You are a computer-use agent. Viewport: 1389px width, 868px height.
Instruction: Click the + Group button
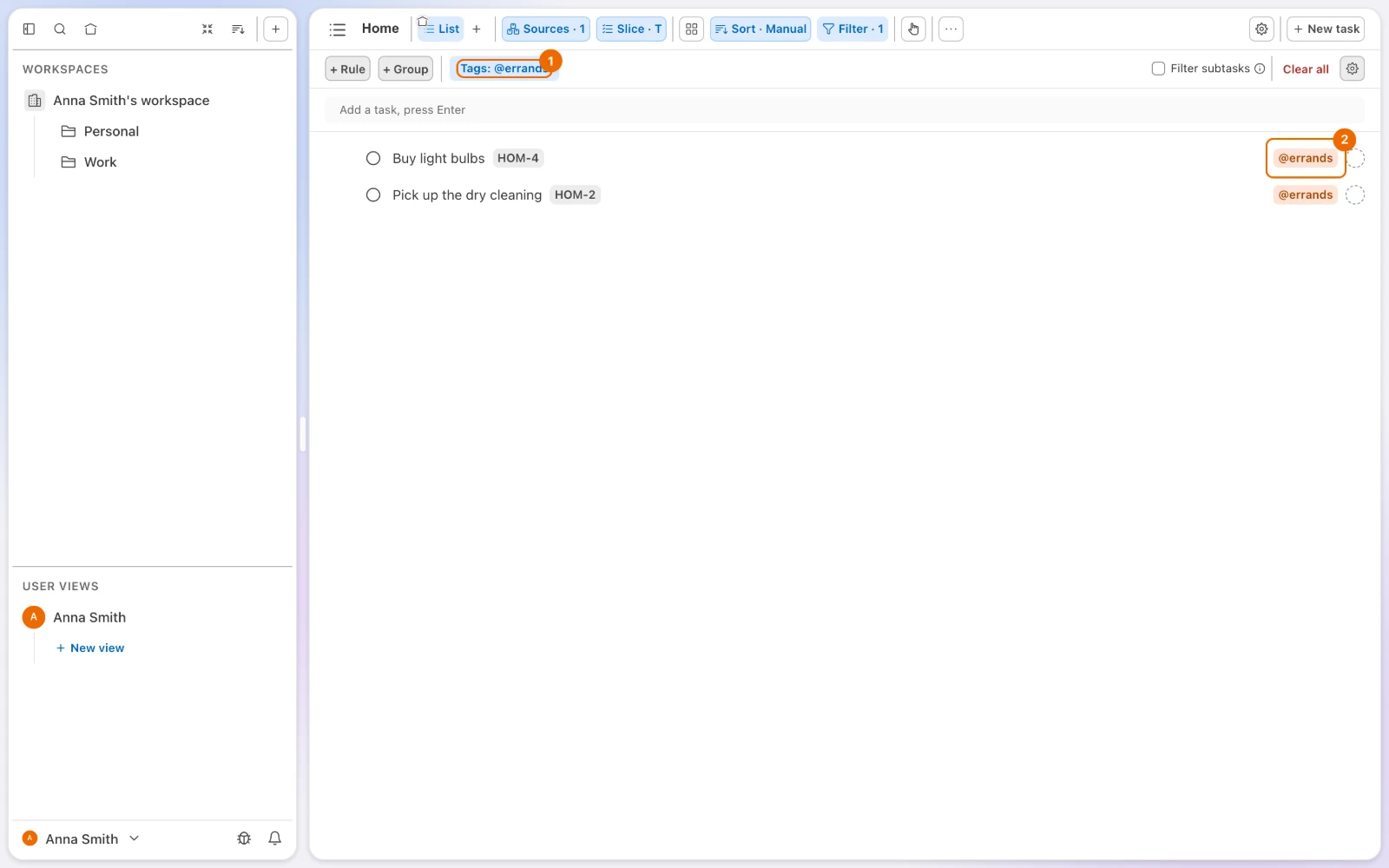pyautogui.click(x=405, y=69)
